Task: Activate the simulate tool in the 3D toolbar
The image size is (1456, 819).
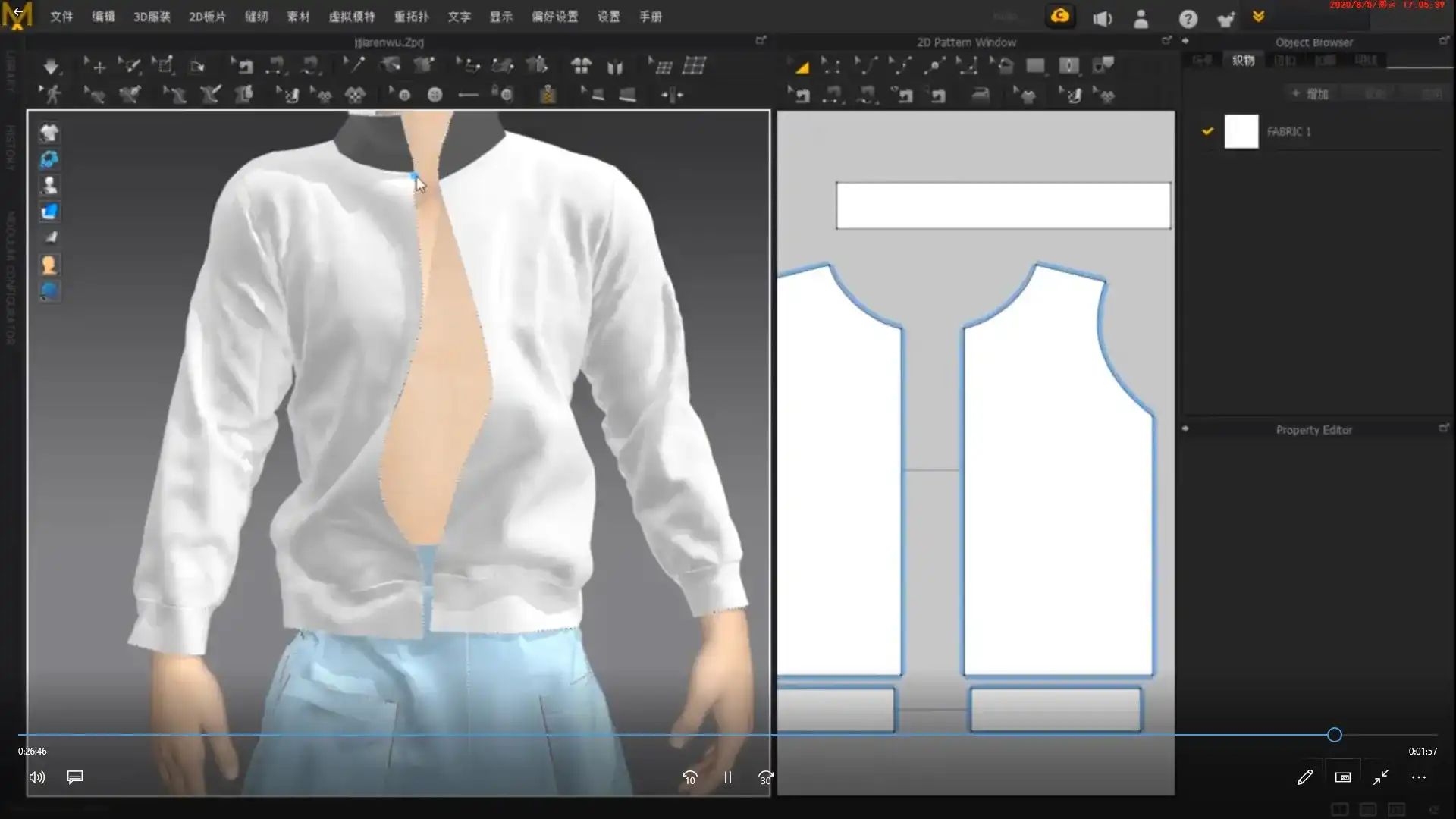Action: click(x=52, y=67)
